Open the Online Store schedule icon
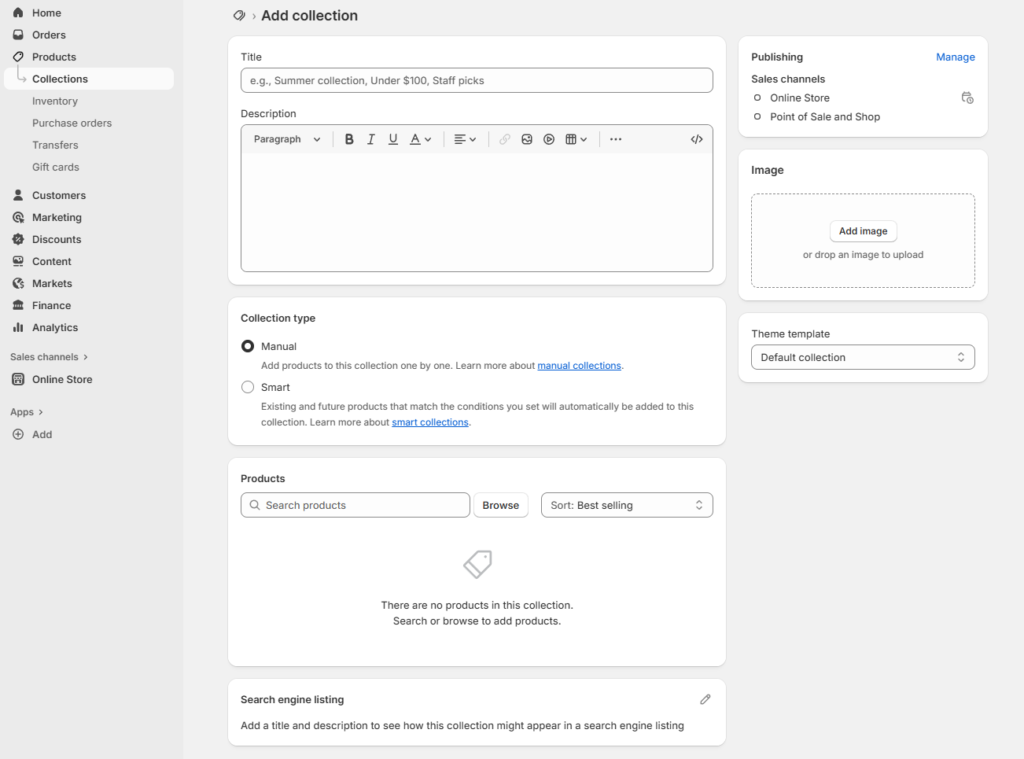 click(x=967, y=98)
